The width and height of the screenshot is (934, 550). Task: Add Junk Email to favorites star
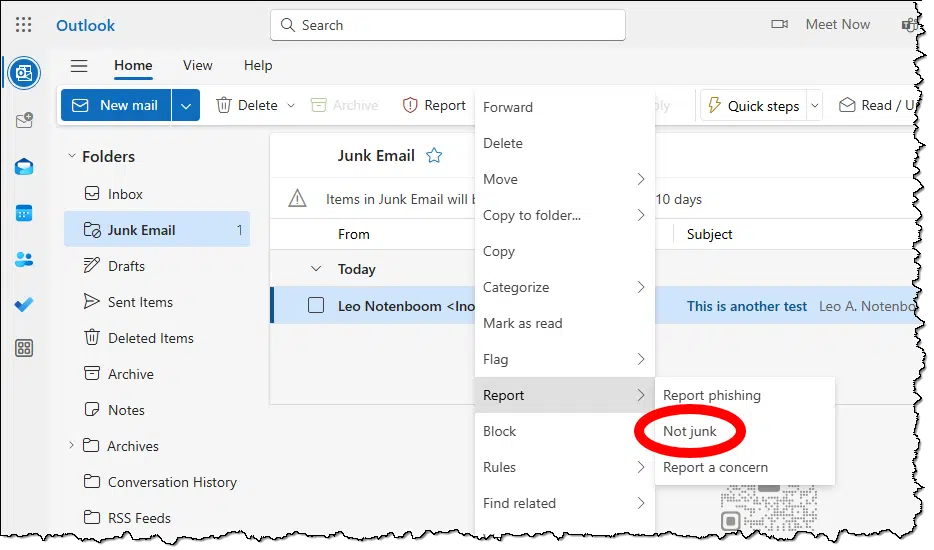pos(434,156)
